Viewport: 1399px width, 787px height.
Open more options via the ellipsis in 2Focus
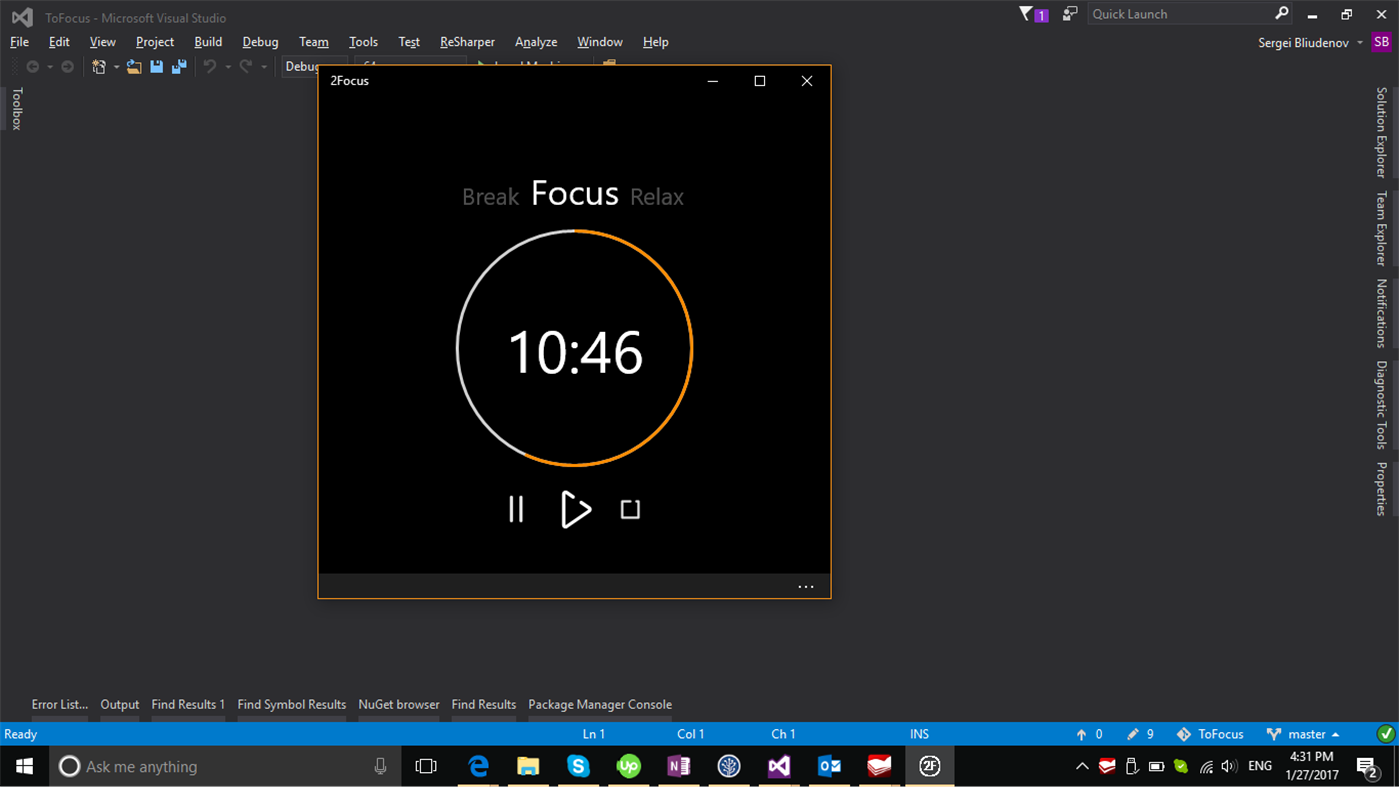(x=806, y=586)
